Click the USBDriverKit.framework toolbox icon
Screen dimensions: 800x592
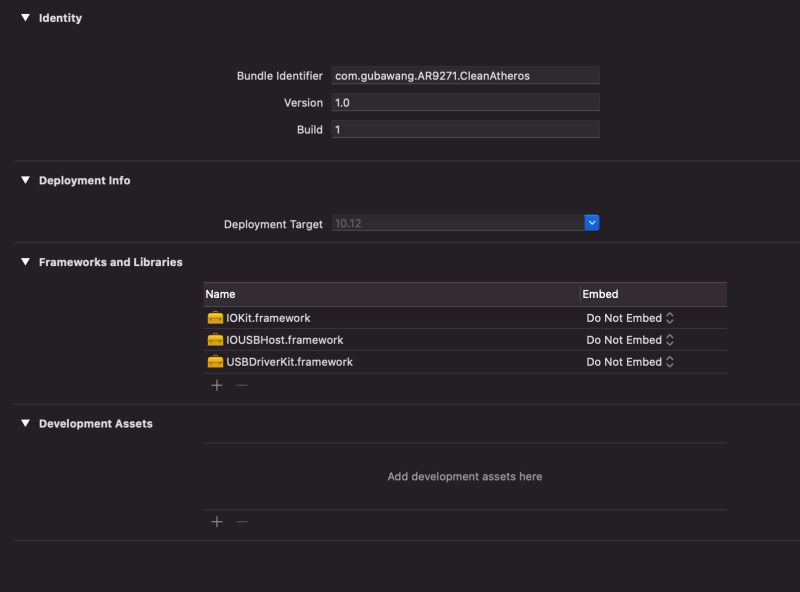[x=218, y=361]
